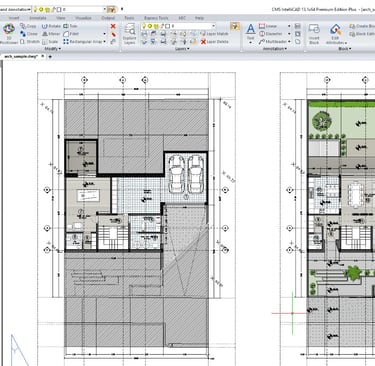Open the Multileader dropdown arrow
The height and width of the screenshot is (366, 375).
[289, 42]
